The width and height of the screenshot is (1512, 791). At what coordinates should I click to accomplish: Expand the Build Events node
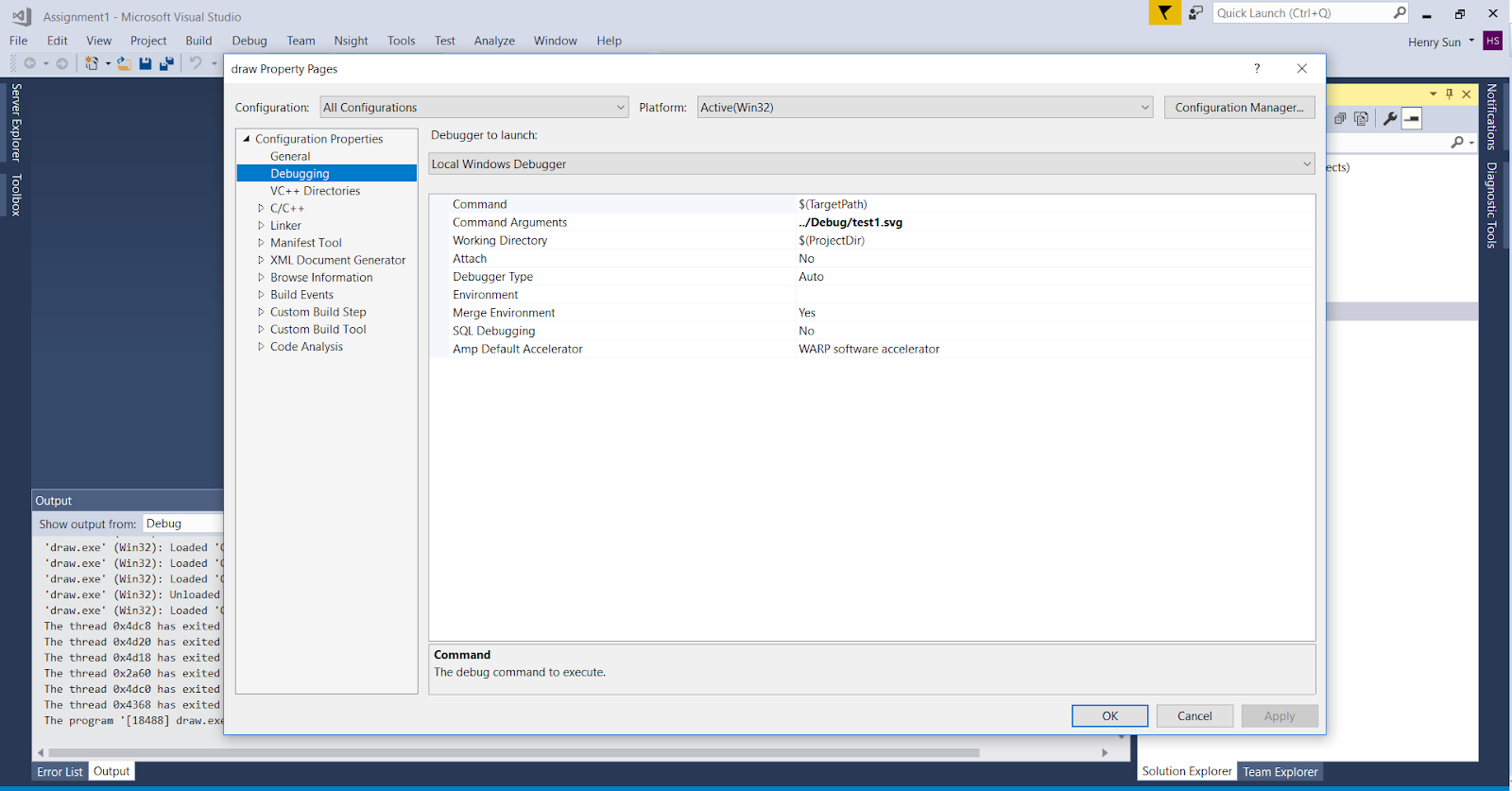(x=262, y=294)
